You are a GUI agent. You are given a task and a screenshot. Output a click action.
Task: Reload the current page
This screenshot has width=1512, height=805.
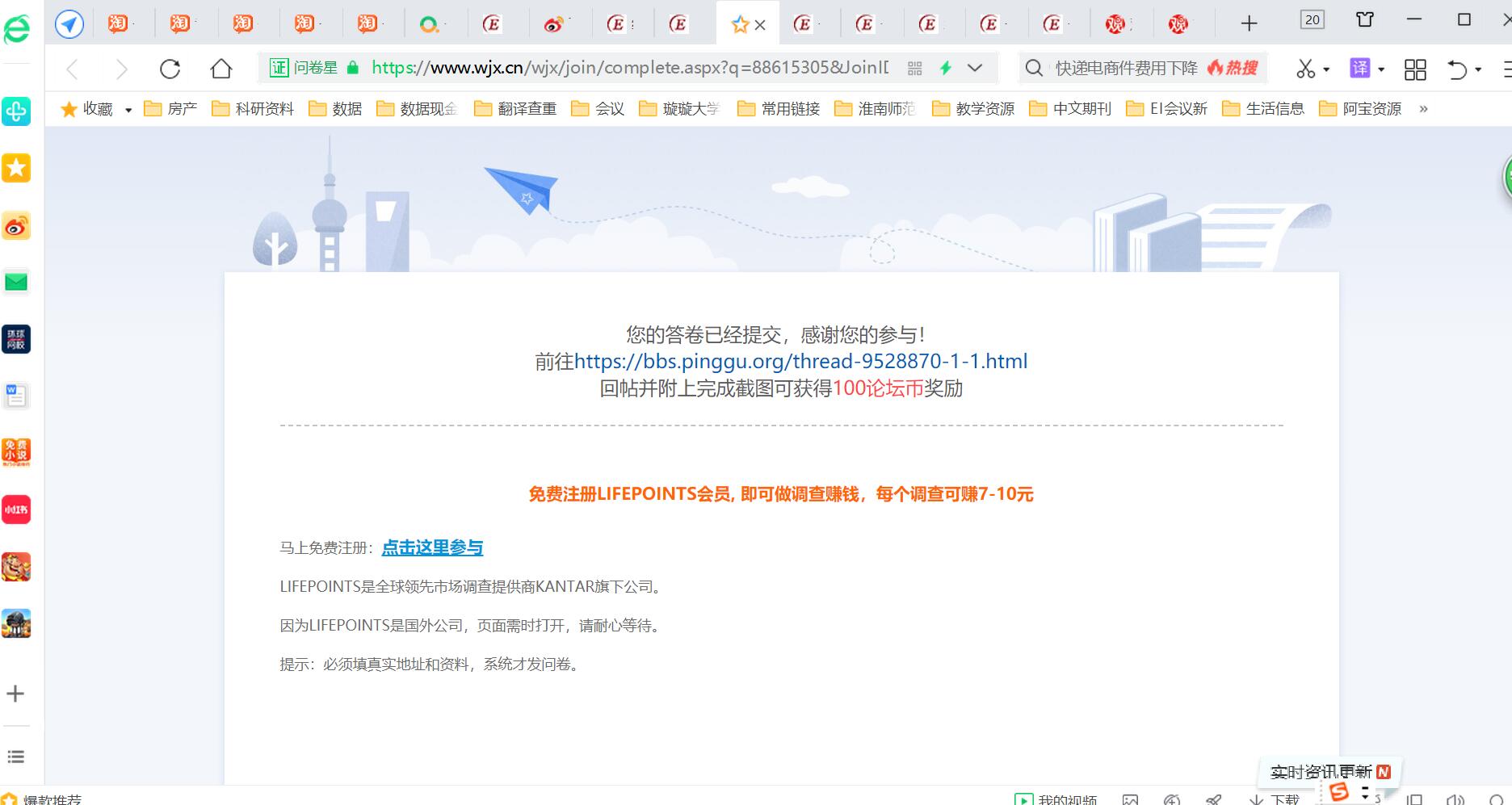coord(170,69)
